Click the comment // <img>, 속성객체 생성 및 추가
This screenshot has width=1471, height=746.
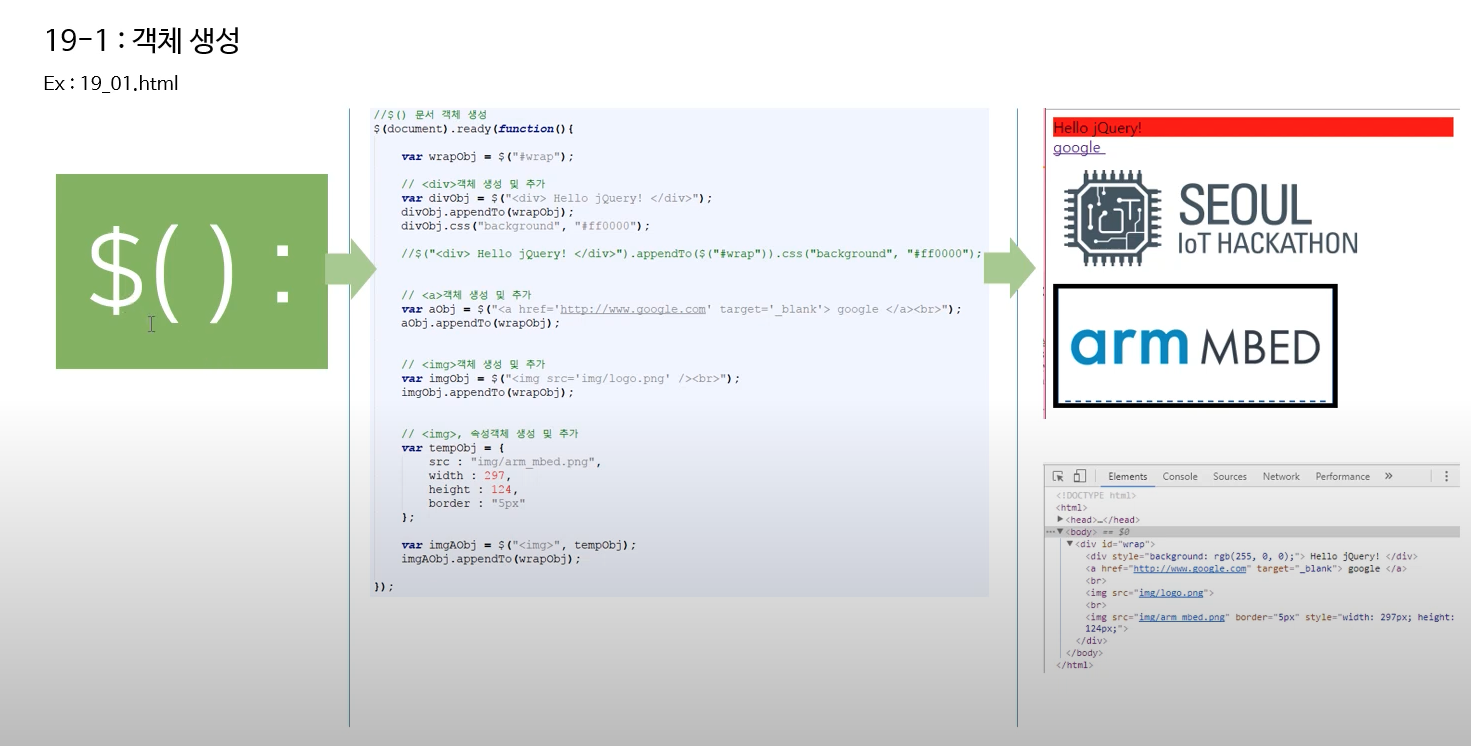490,434
